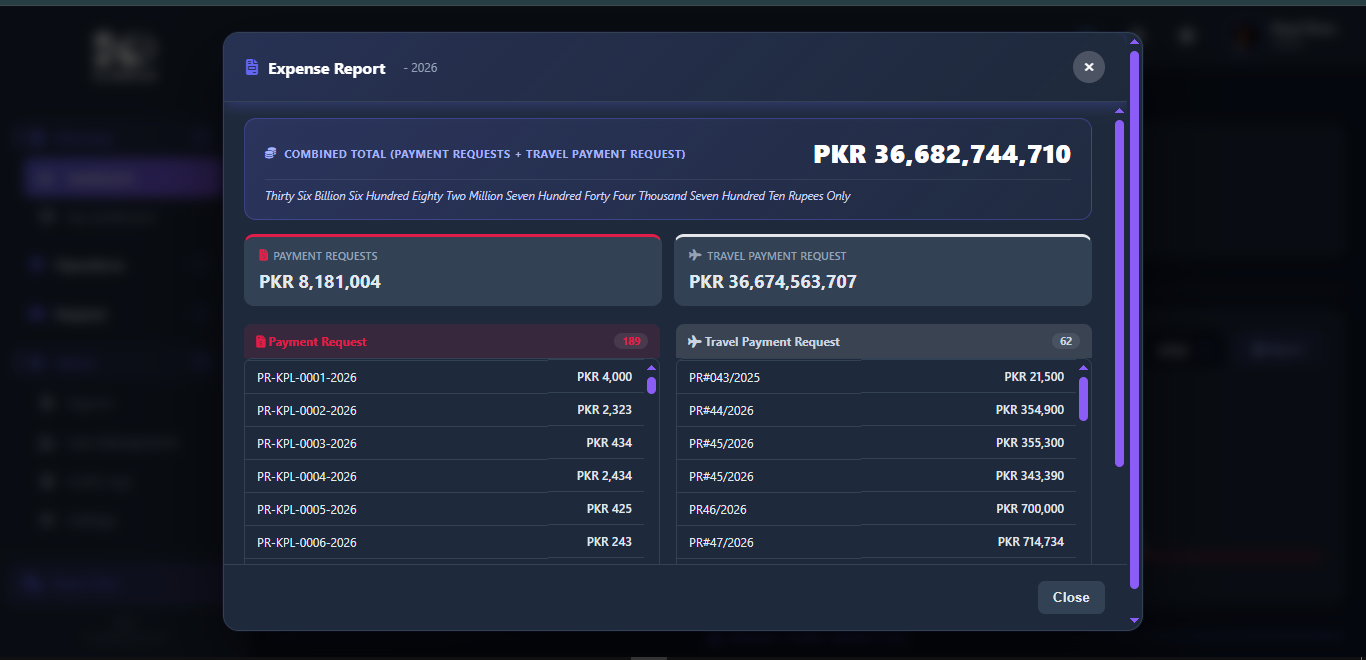Viewport: 1366px width, 660px height.
Task: Click the red 'Payment Request' list heading
Action: pos(317,342)
